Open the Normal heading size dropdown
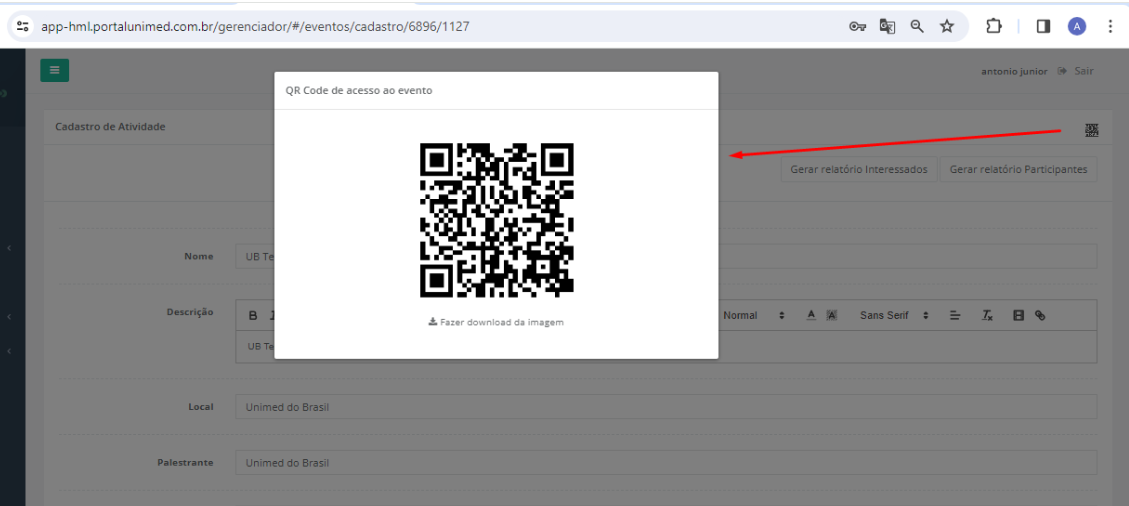The width and height of the screenshot is (1129, 506). [754, 315]
